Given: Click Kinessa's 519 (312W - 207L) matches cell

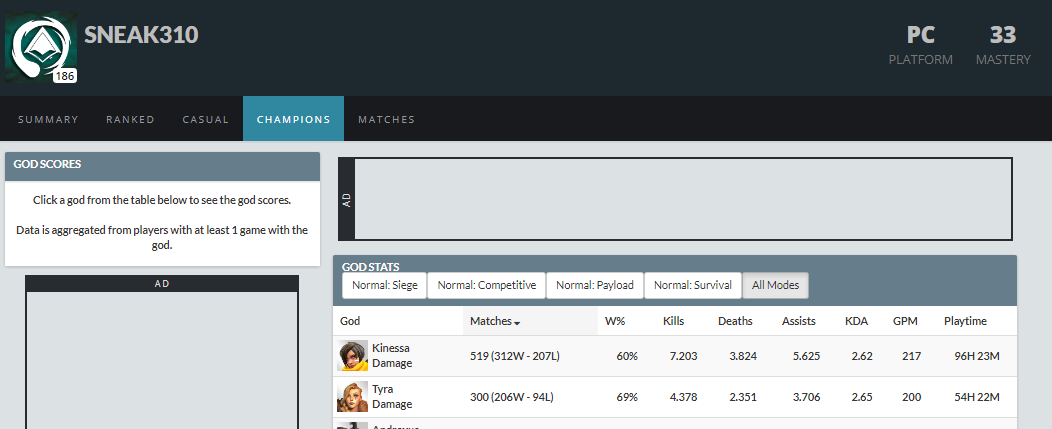Looking at the screenshot, I should (515, 356).
